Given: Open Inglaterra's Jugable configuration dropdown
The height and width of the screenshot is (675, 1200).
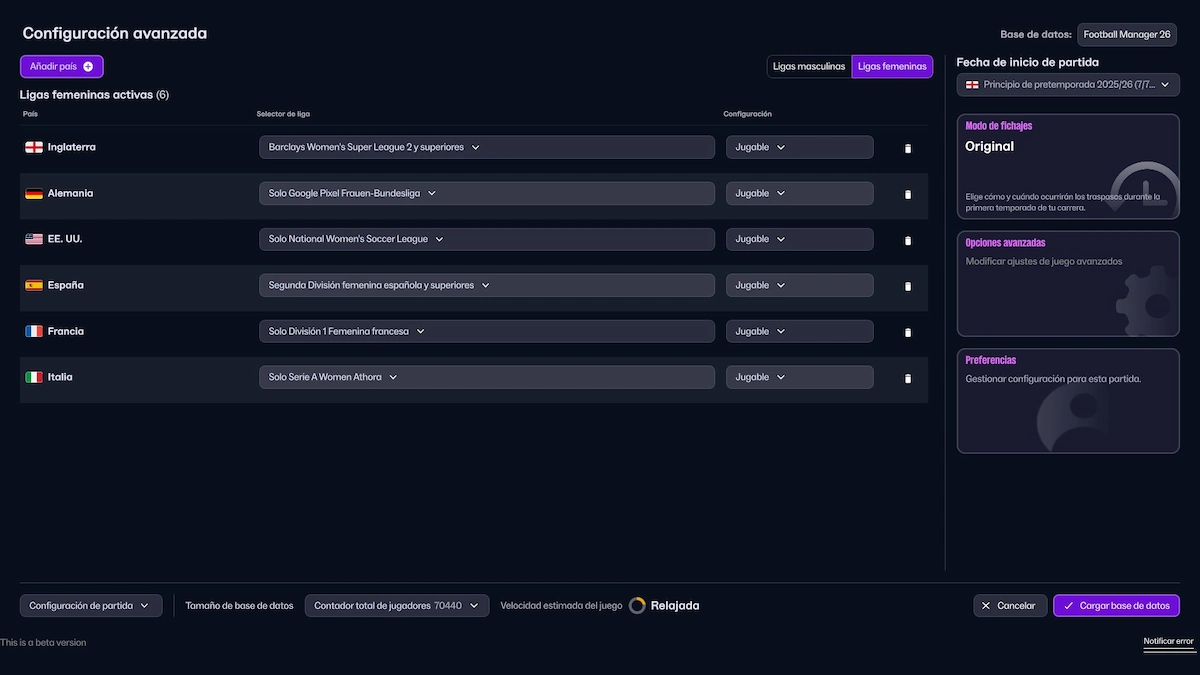Looking at the screenshot, I should pyautogui.click(x=800, y=147).
